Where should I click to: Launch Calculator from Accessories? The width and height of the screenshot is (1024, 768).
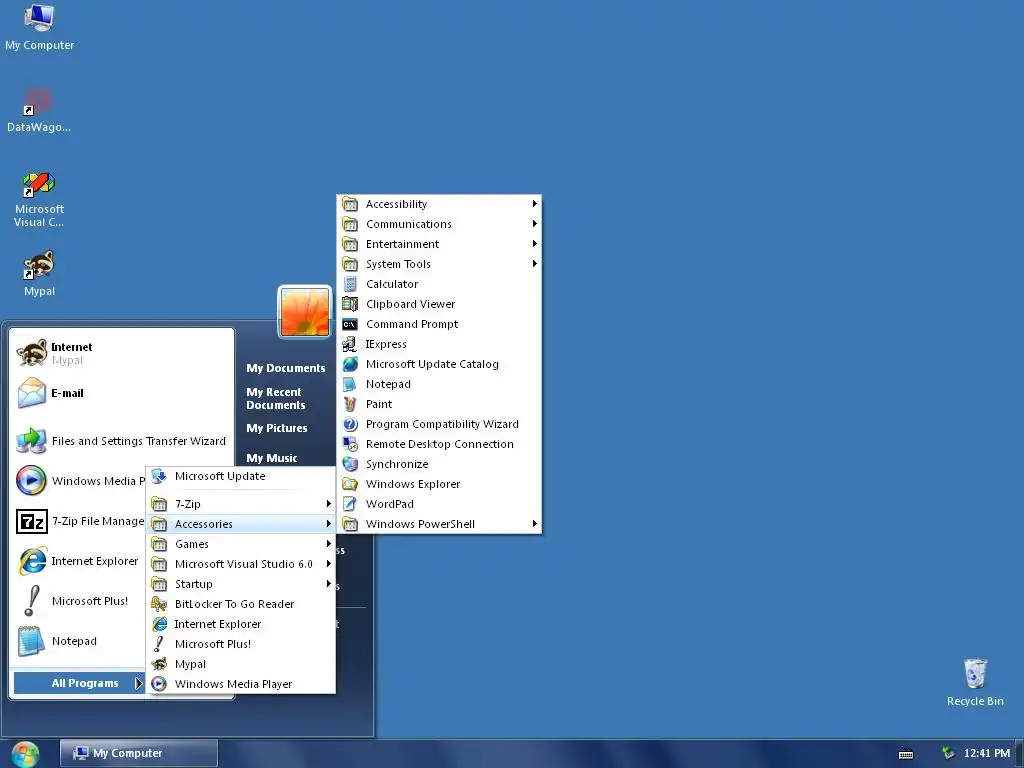(x=439, y=284)
